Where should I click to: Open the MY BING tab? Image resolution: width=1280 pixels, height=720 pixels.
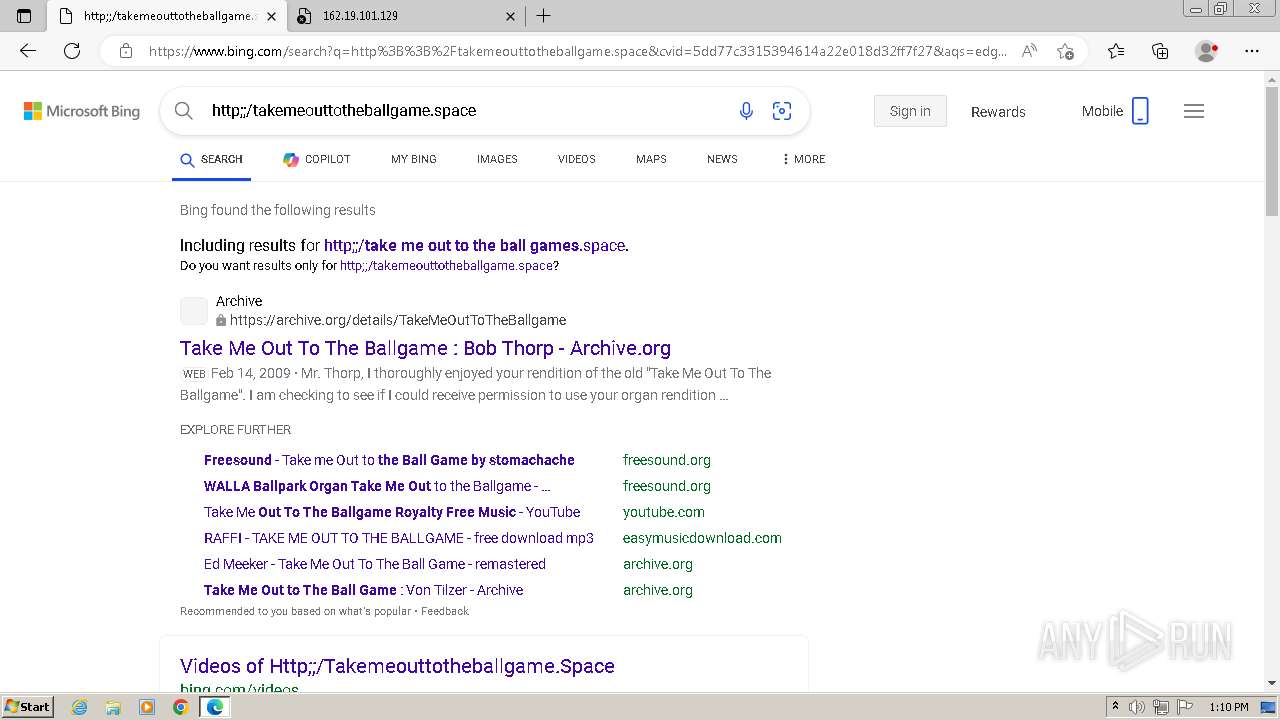414,159
